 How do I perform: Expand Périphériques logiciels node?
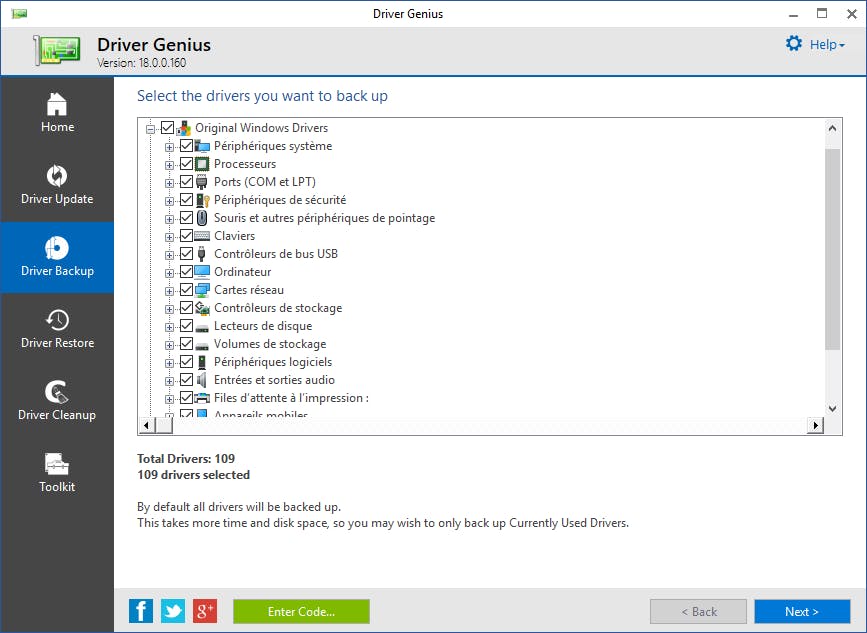(169, 363)
